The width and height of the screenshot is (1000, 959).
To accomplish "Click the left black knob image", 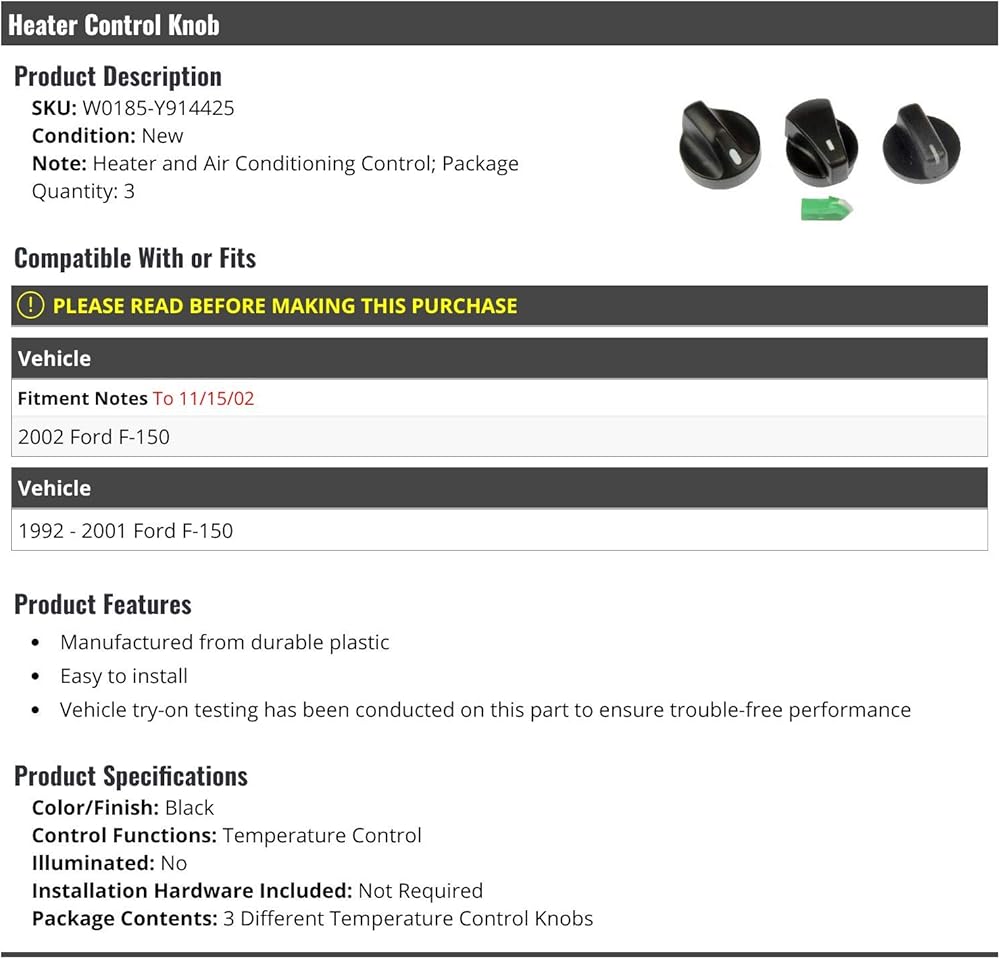I will pos(719,144).
